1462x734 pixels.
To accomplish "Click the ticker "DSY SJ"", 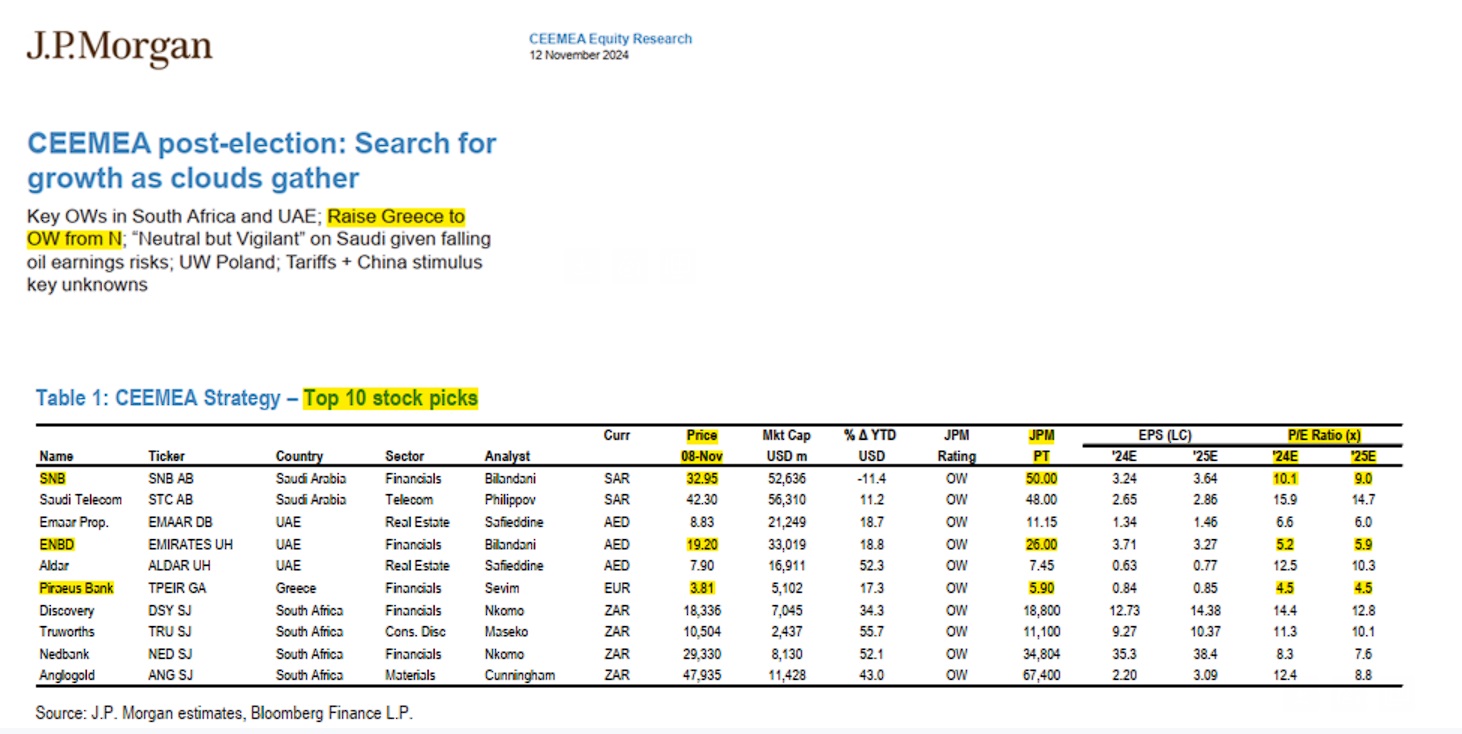I will pos(169,610).
